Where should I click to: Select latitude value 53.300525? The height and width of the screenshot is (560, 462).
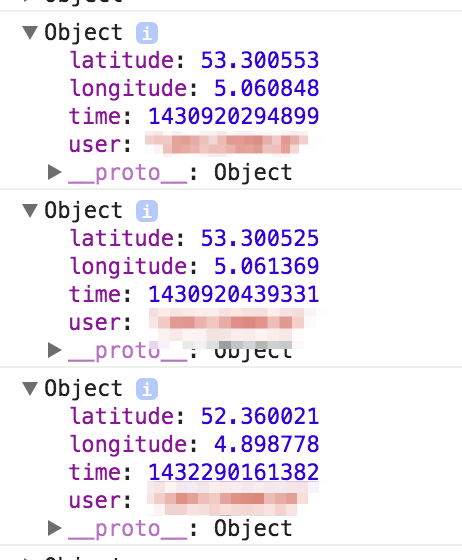(x=260, y=238)
